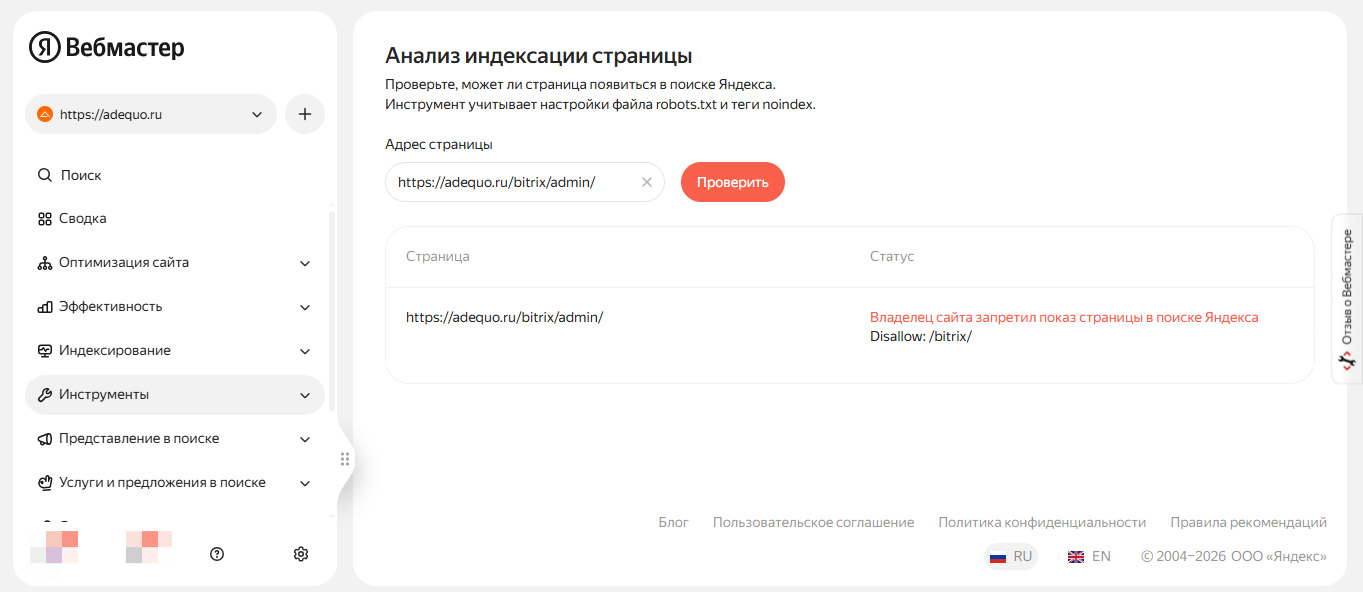This screenshot has height=592, width=1363.
Task: Click the Проверить button
Action: [733, 182]
